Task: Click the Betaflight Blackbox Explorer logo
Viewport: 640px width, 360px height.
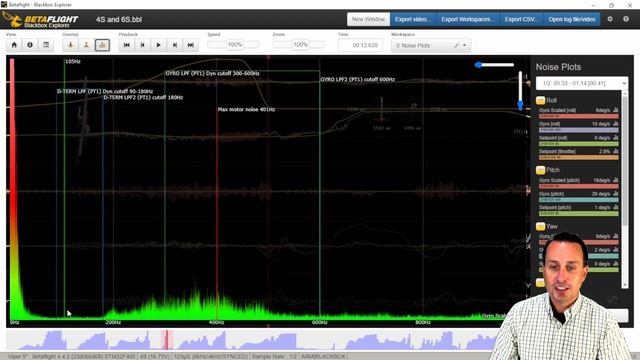Action: point(40,20)
